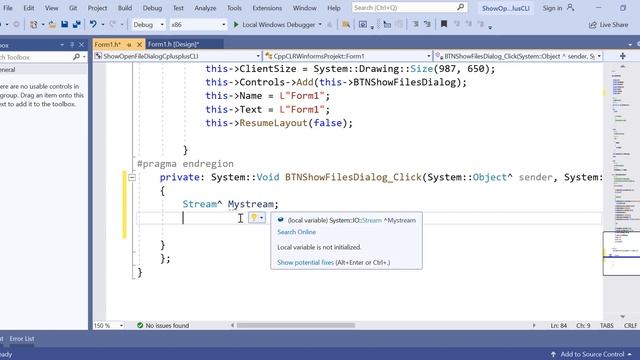640x360 pixels.
Task: Open the Edit menu
Action: [29, 8]
